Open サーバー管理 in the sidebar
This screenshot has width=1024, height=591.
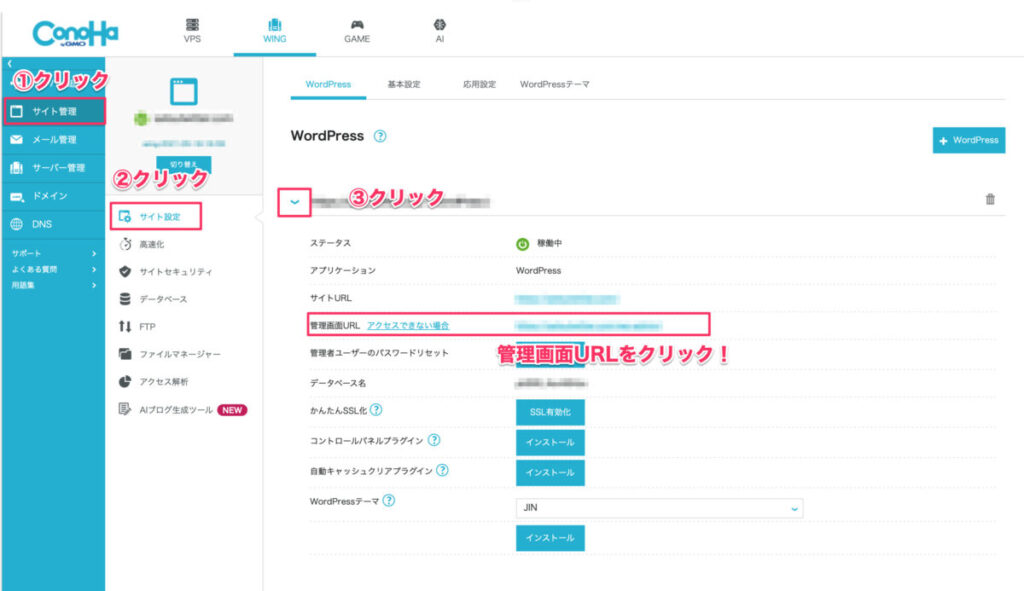(x=54, y=168)
